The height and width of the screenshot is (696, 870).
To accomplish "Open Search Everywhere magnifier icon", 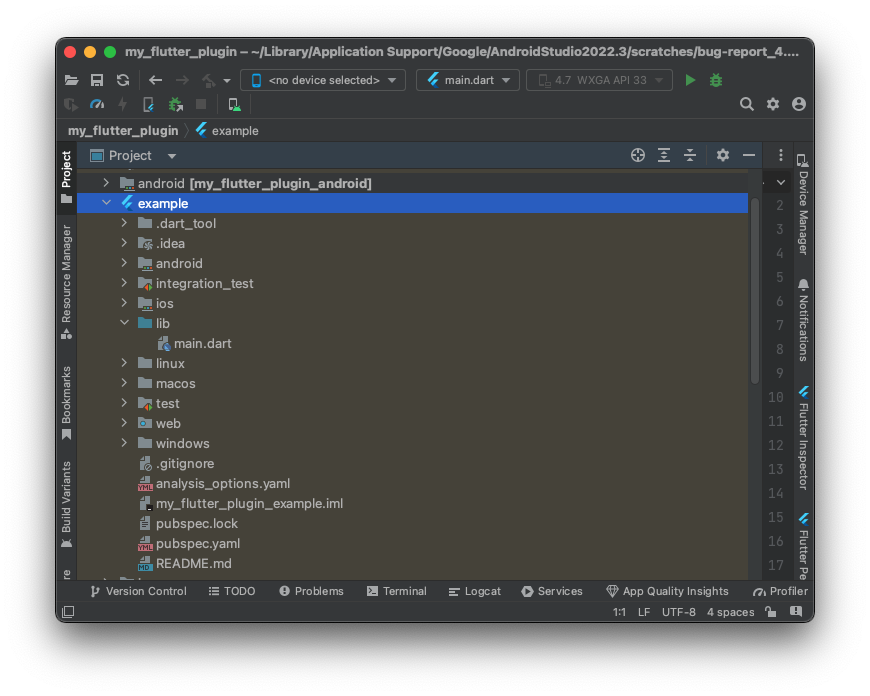I will (747, 104).
